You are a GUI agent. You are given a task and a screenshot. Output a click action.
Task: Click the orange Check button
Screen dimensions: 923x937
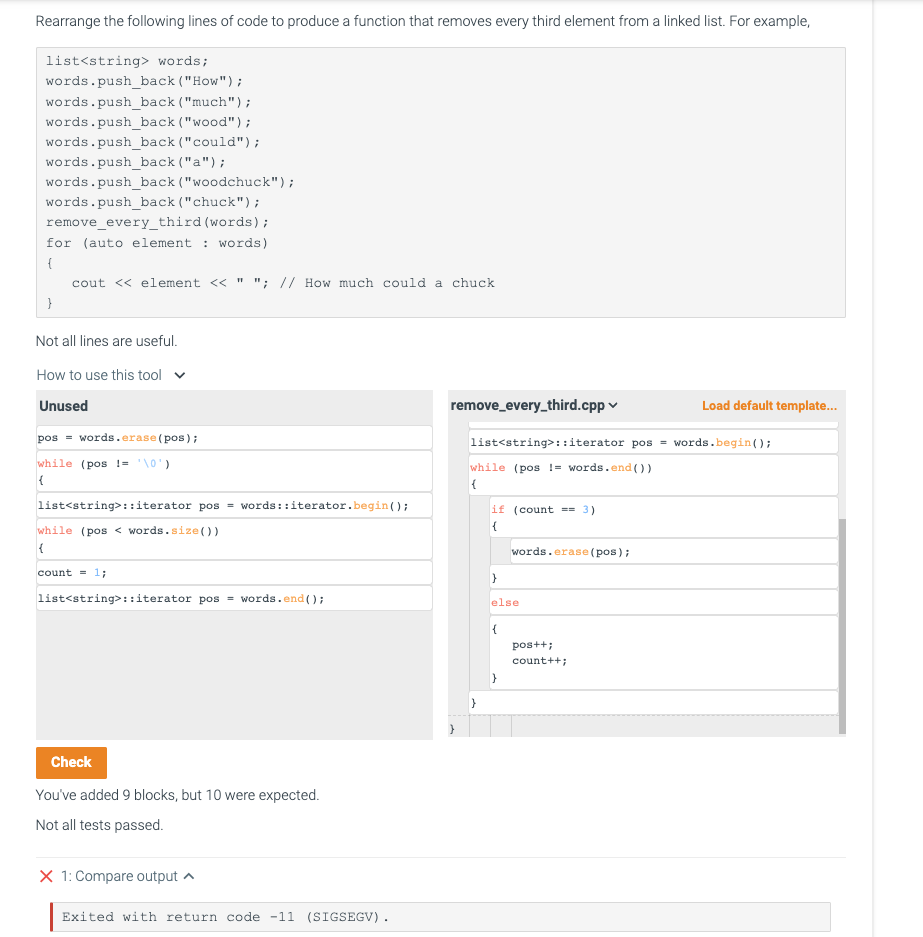pos(71,763)
